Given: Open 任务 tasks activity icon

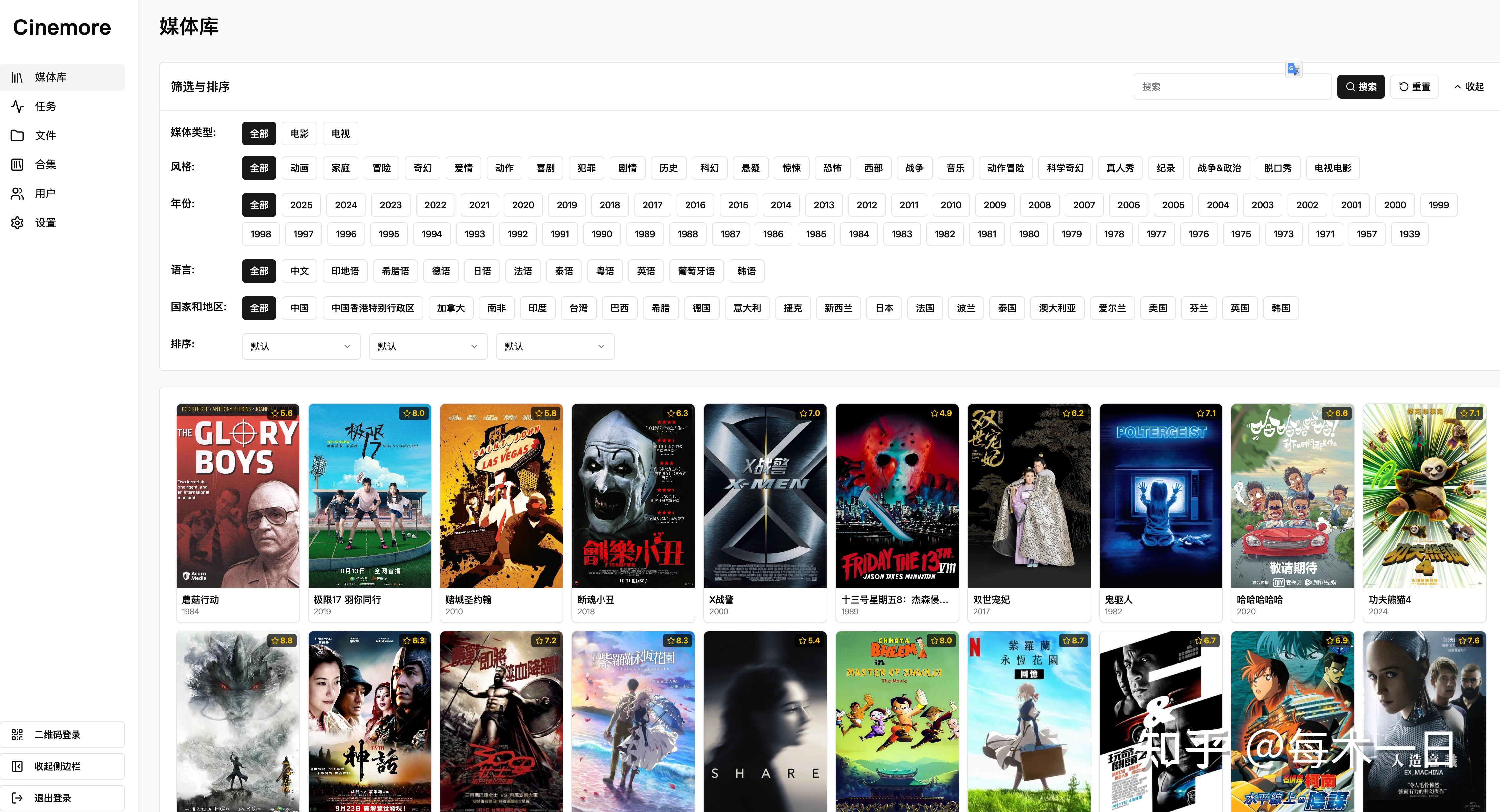Looking at the screenshot, I should (18, 106).
